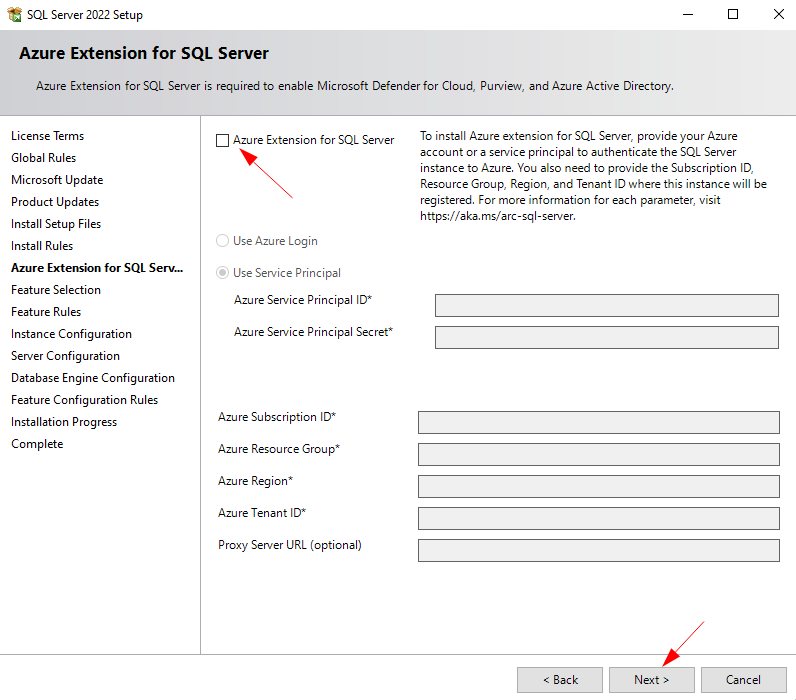This screenshot has height=700, width=796.
Task: Select Server Configuration step
Action: click(65, 356)
